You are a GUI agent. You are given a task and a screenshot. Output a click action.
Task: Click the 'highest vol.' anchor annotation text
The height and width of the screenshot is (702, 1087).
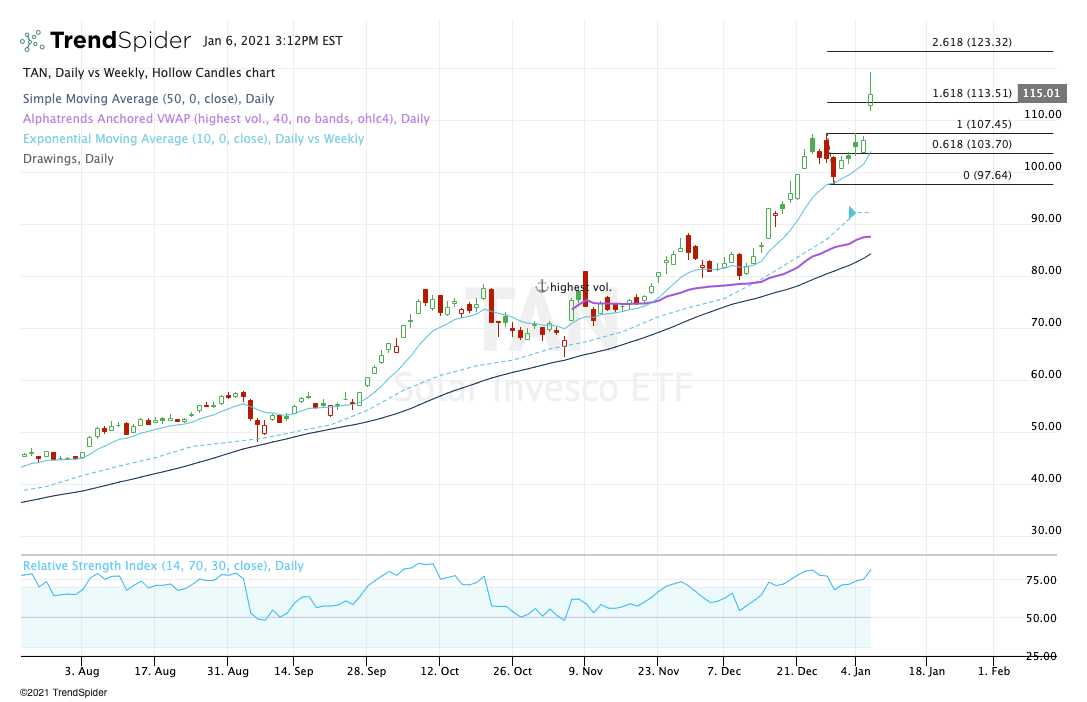click(581, 287)
